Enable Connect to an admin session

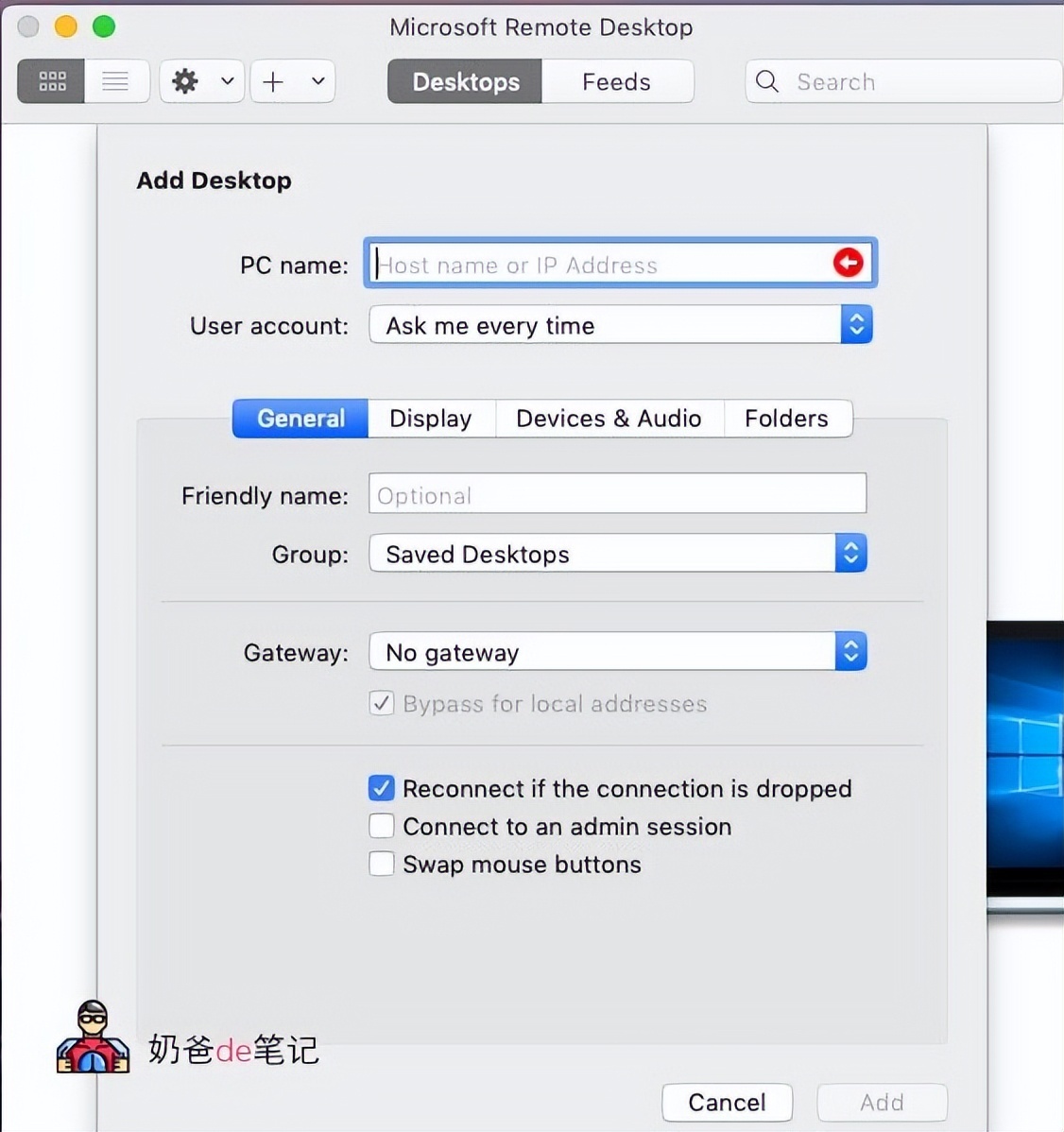pos(381,826)
